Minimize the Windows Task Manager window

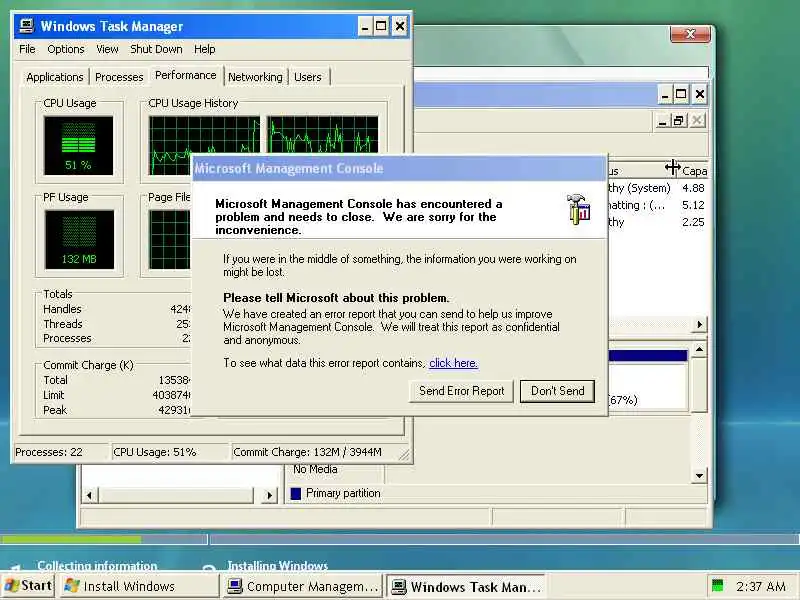[x=364, y=26]
